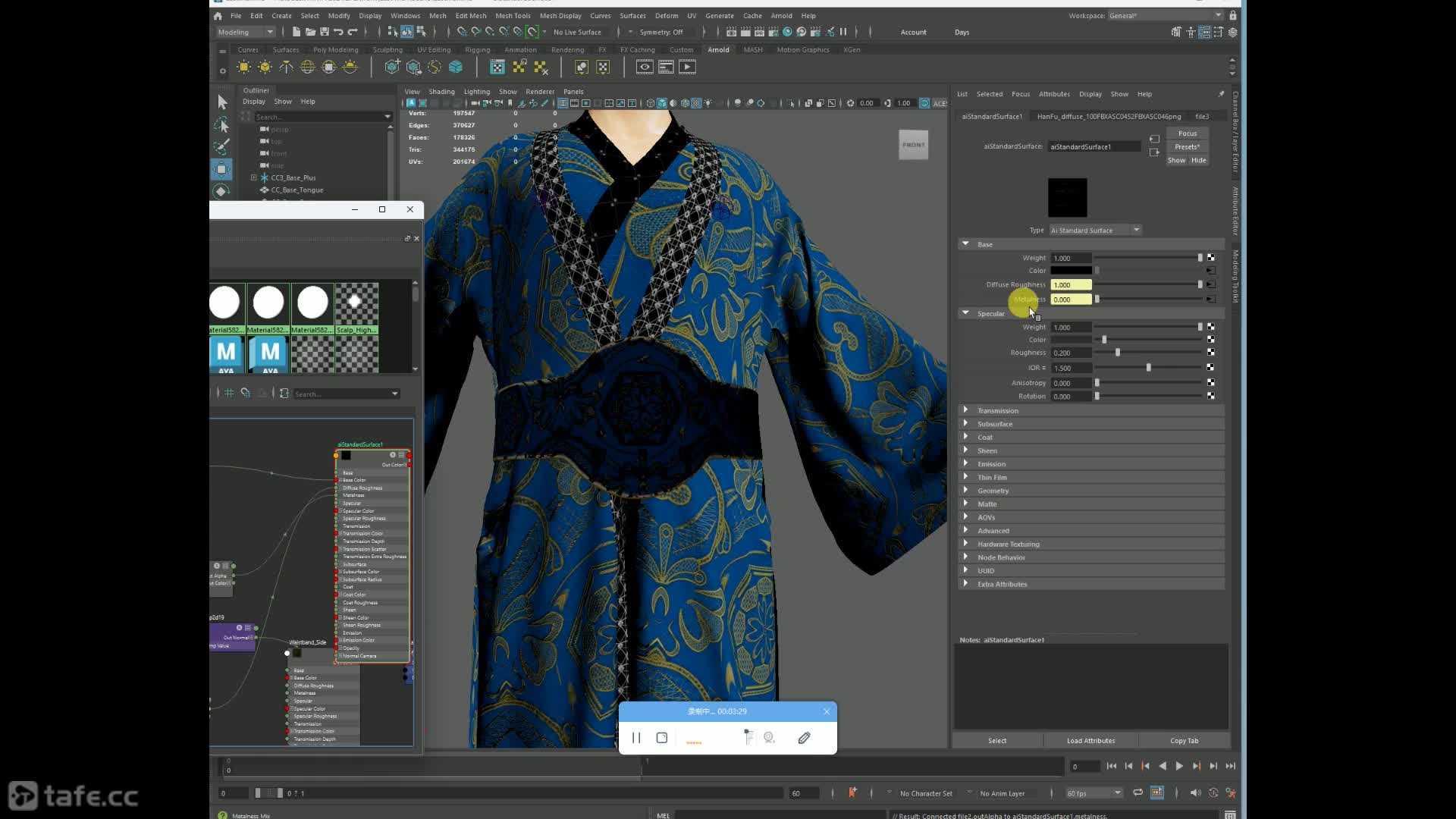Select the Paint selection tool
Image resolution: width=1456 pixels, height=819 pixels.
click(x=221, y=146)
